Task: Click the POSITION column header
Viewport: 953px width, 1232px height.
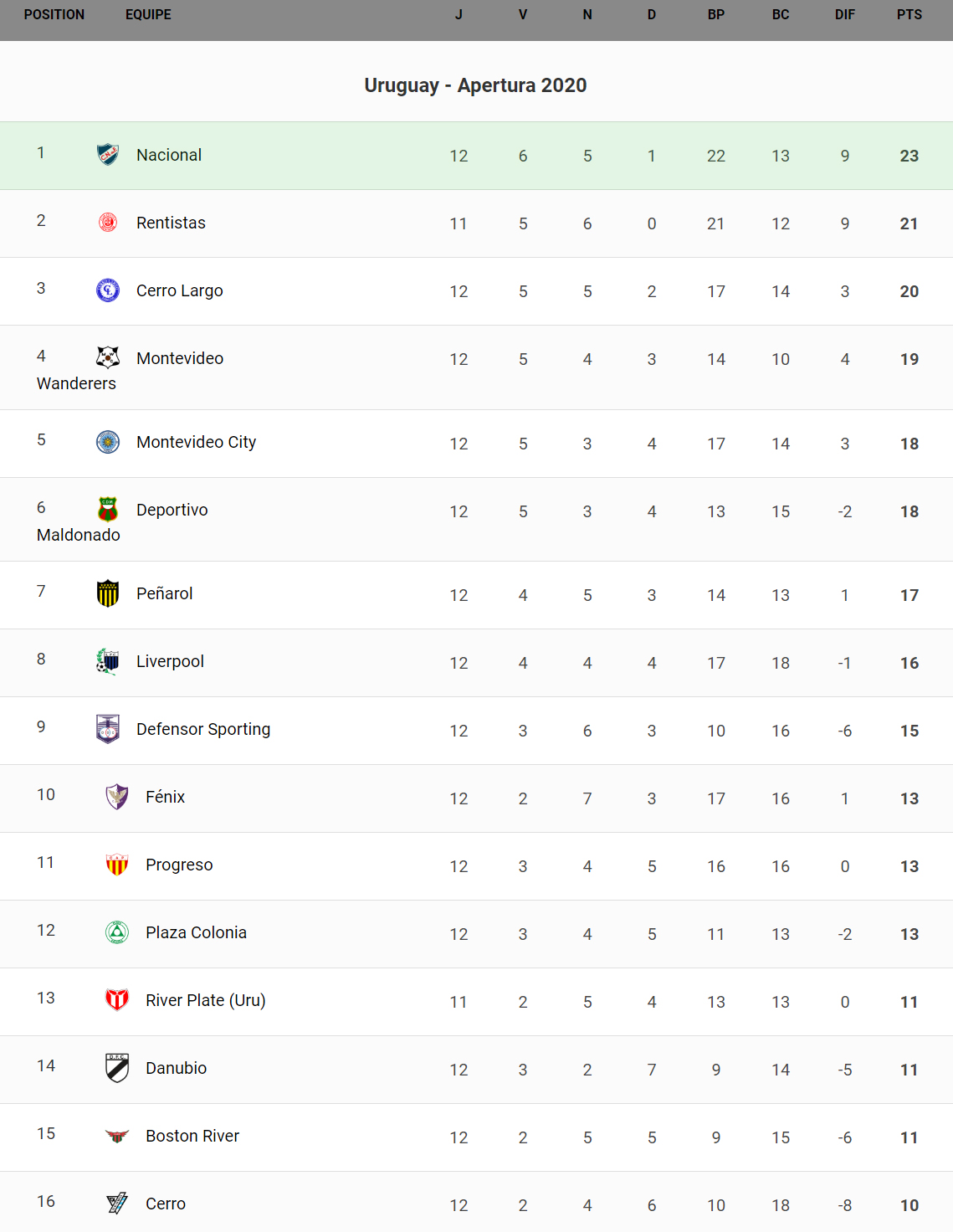Action: 54,15
